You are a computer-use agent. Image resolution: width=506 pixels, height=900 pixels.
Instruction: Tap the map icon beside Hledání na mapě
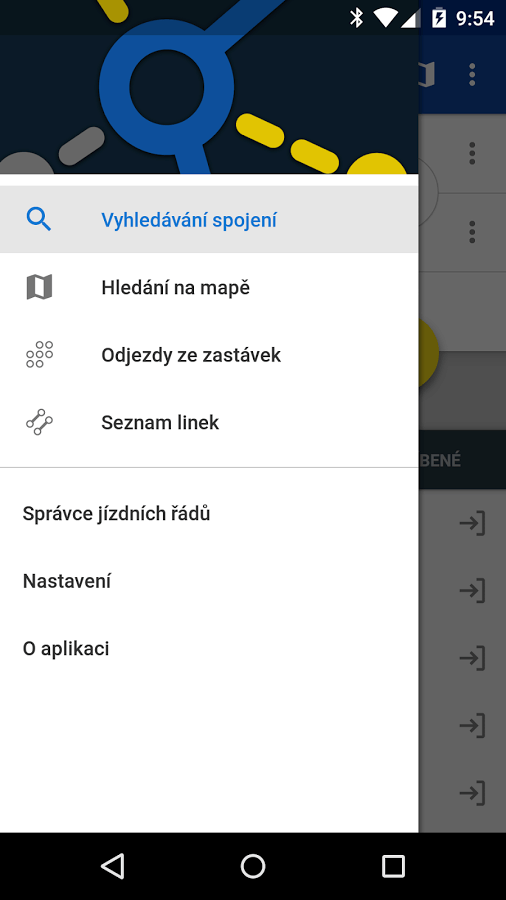pyautogui.click(x=40, y=287)
